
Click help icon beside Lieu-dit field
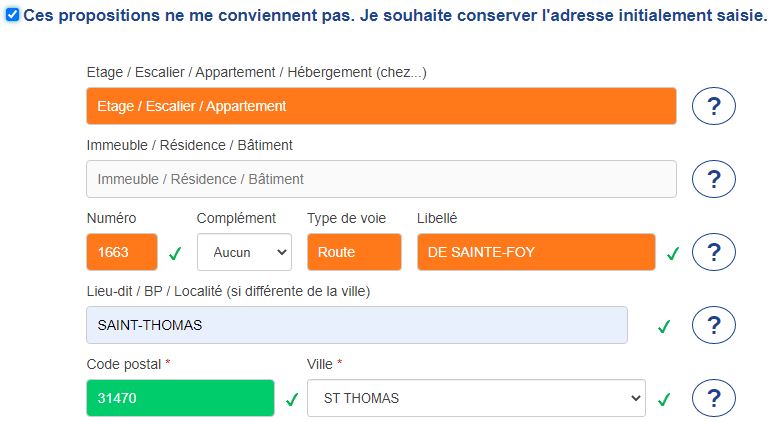714,325
